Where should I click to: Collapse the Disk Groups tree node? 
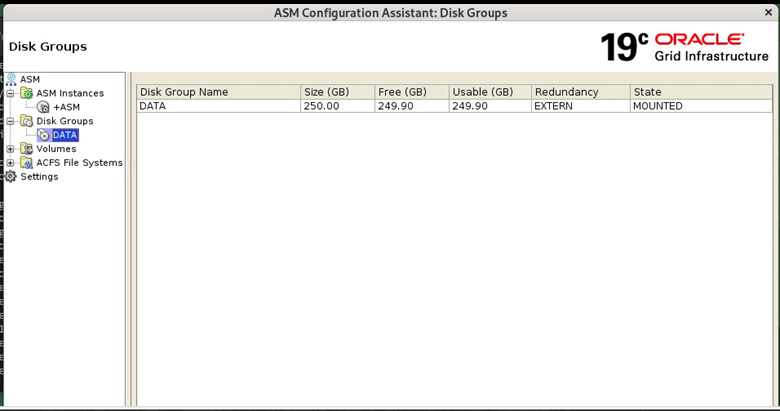11,121
